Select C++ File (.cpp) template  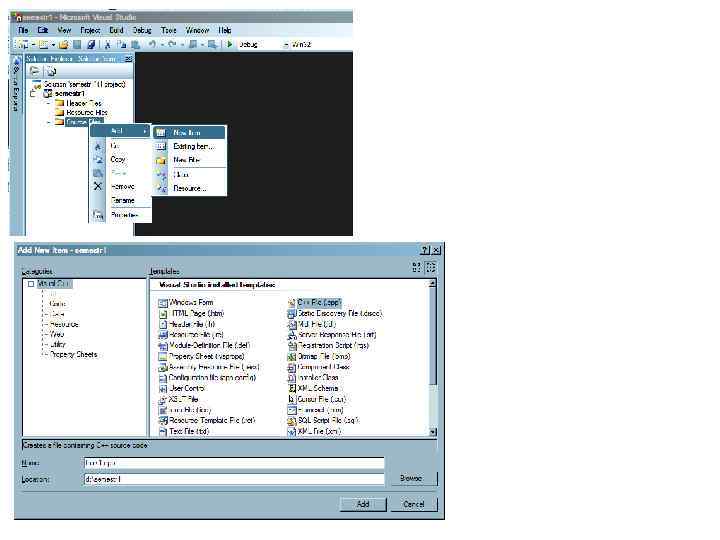click(319, 303)
